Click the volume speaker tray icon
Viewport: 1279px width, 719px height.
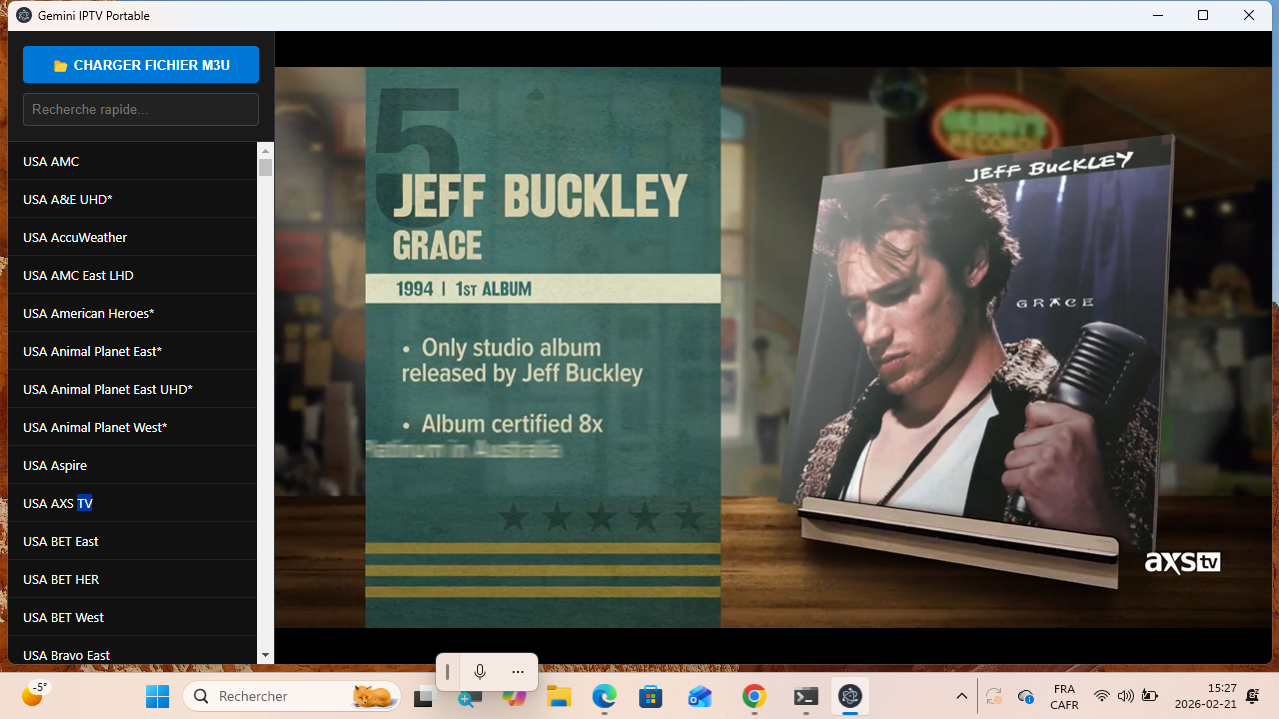[x=1125, y=696]
